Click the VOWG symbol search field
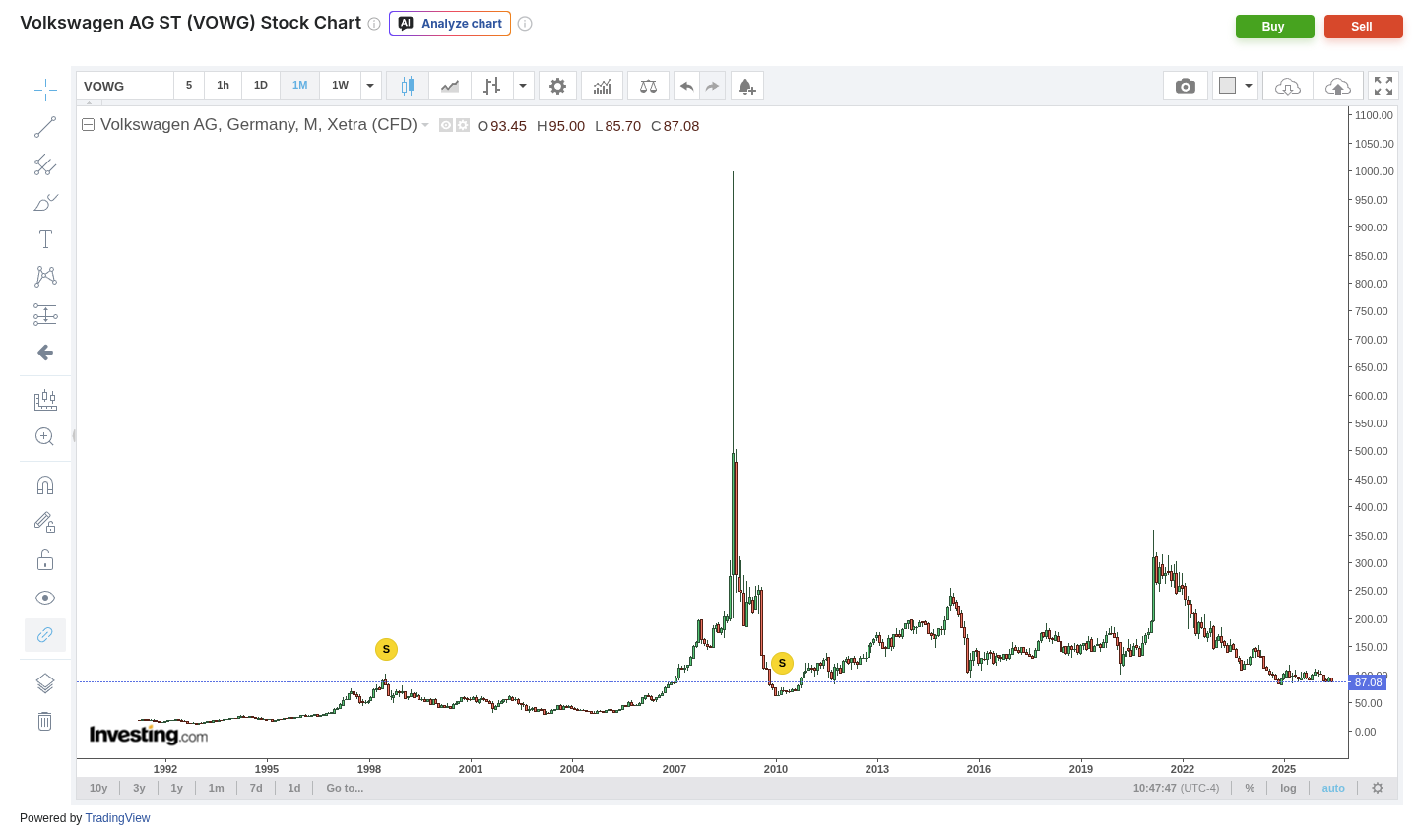The width and height of the screenshot is (1415, 840). 125,86
